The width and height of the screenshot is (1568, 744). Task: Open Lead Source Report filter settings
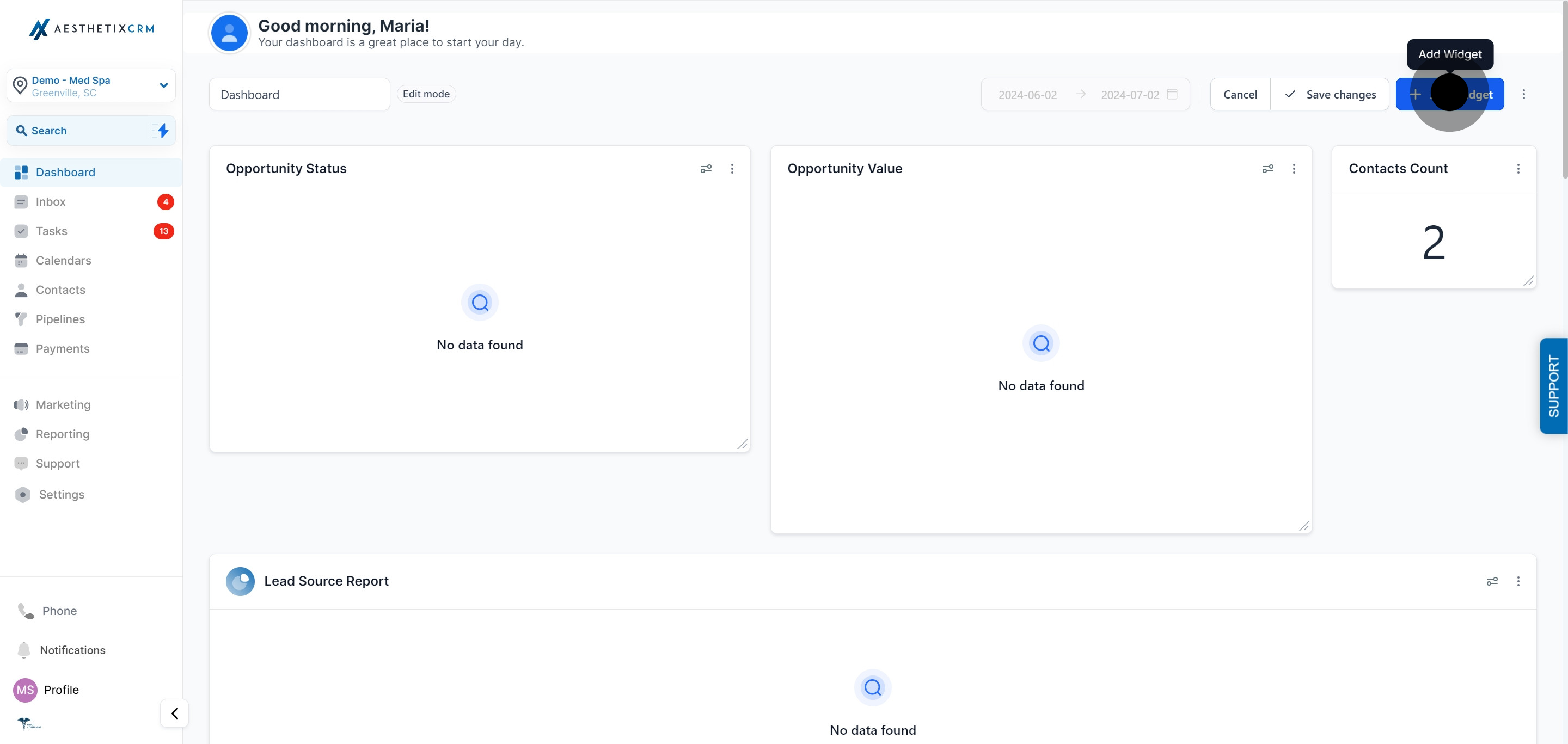tap(1492, 581)
